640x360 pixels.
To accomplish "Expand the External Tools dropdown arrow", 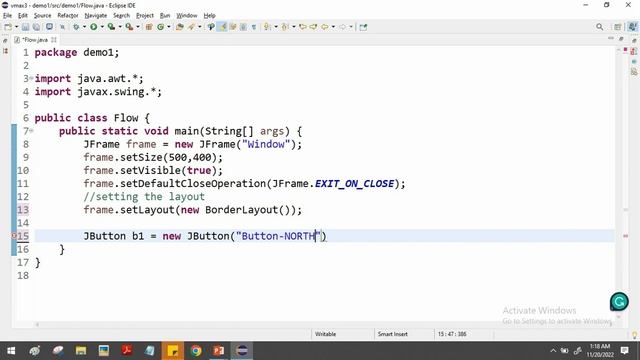I will pyautogui.click(x=138, y=27).
